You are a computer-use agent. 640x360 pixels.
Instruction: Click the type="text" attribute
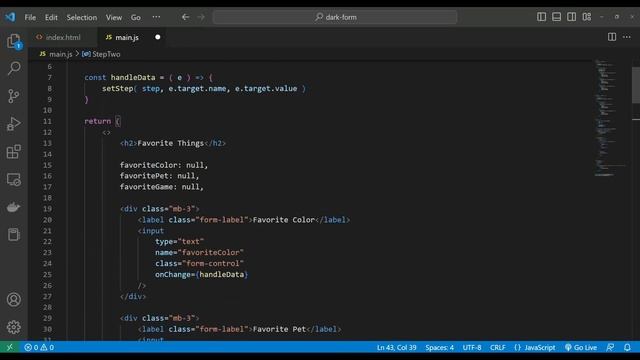tap(179, 242)
